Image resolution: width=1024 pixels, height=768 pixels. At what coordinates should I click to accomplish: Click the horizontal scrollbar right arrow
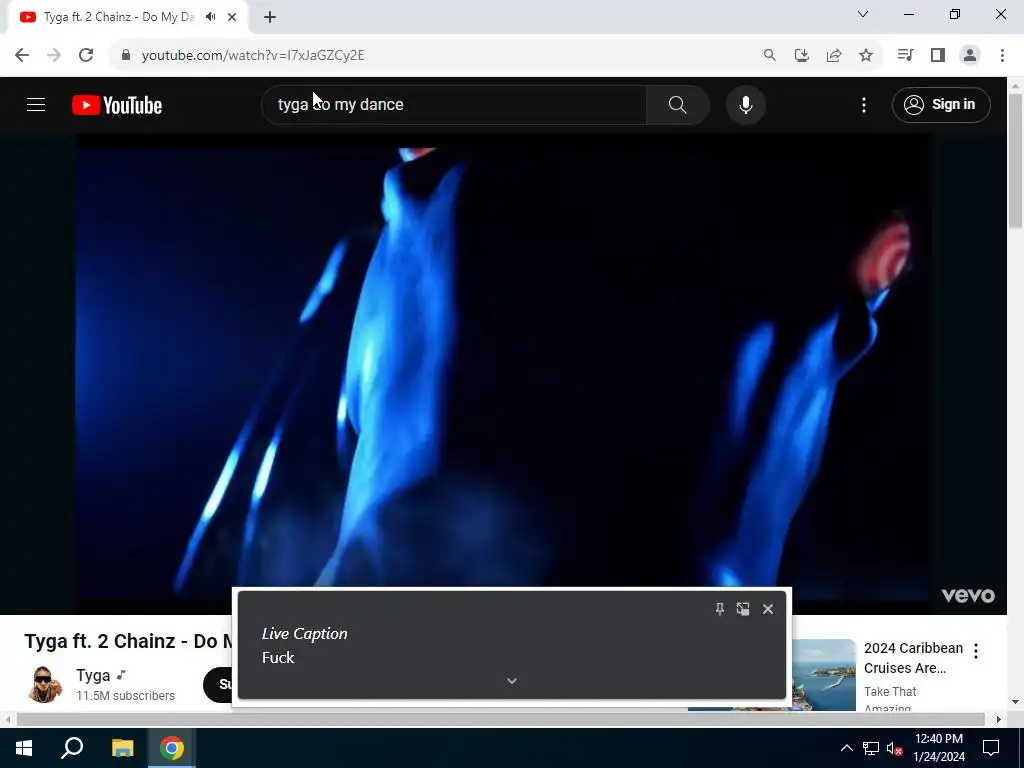coord(999,719)
